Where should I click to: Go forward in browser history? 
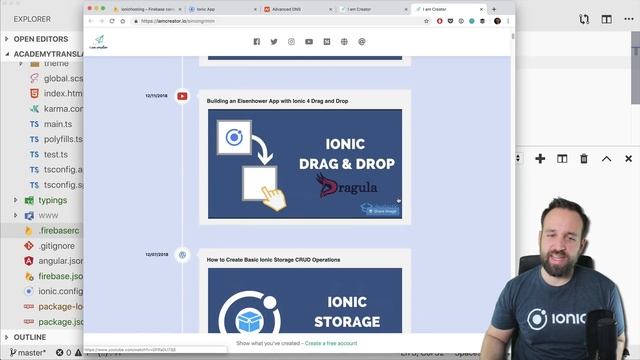(x=101, y=21)
